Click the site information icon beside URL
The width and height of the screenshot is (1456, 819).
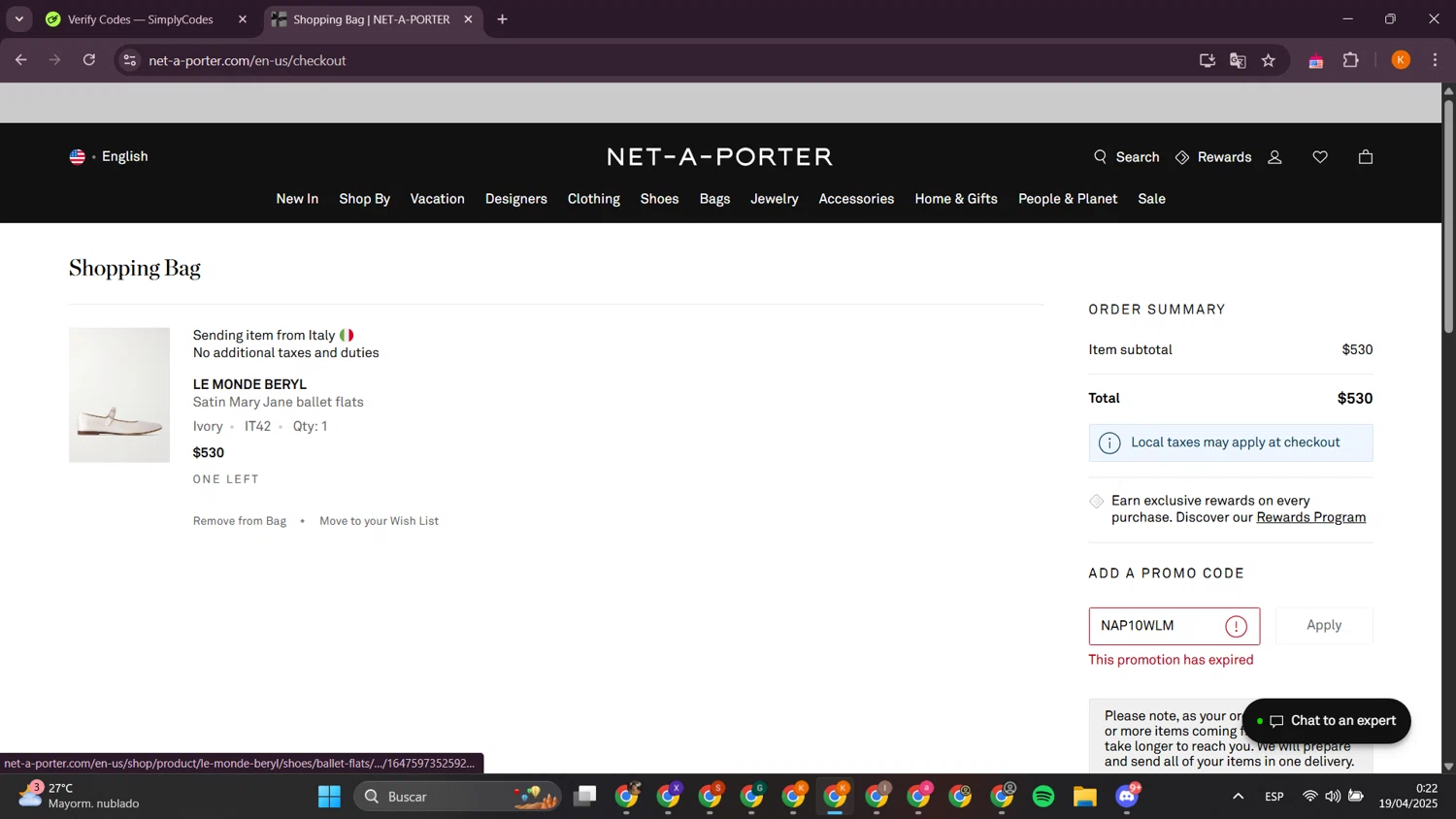pos(129,60)
